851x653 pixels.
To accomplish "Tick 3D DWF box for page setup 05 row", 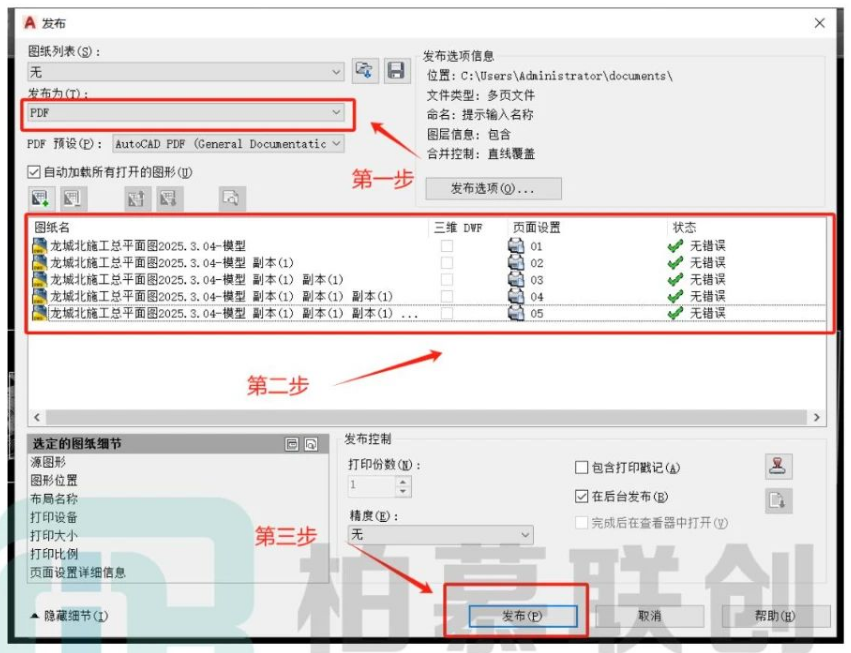I will click(447, 313).
